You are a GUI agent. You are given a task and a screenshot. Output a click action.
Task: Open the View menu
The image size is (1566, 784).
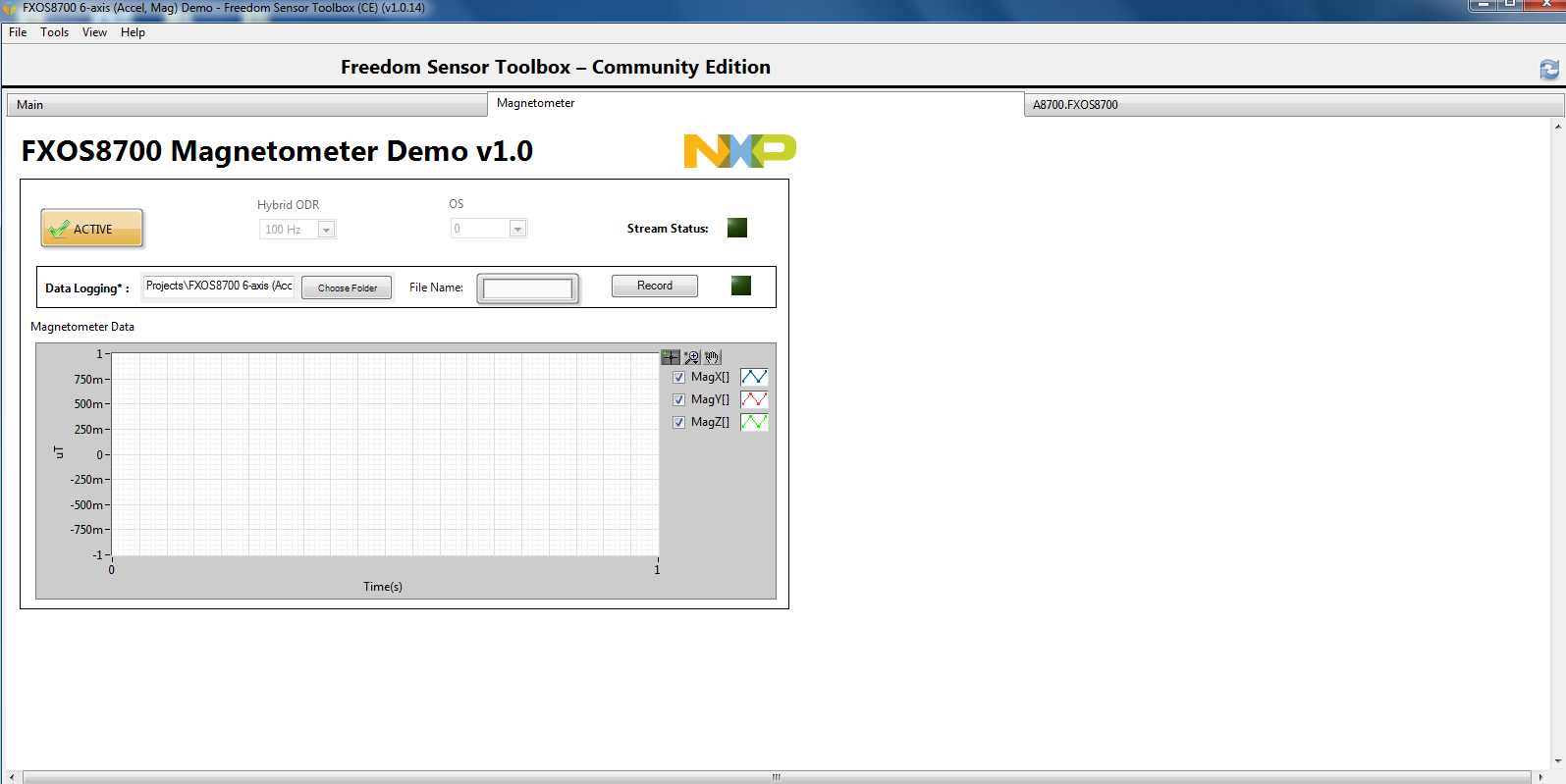[94, 32]
